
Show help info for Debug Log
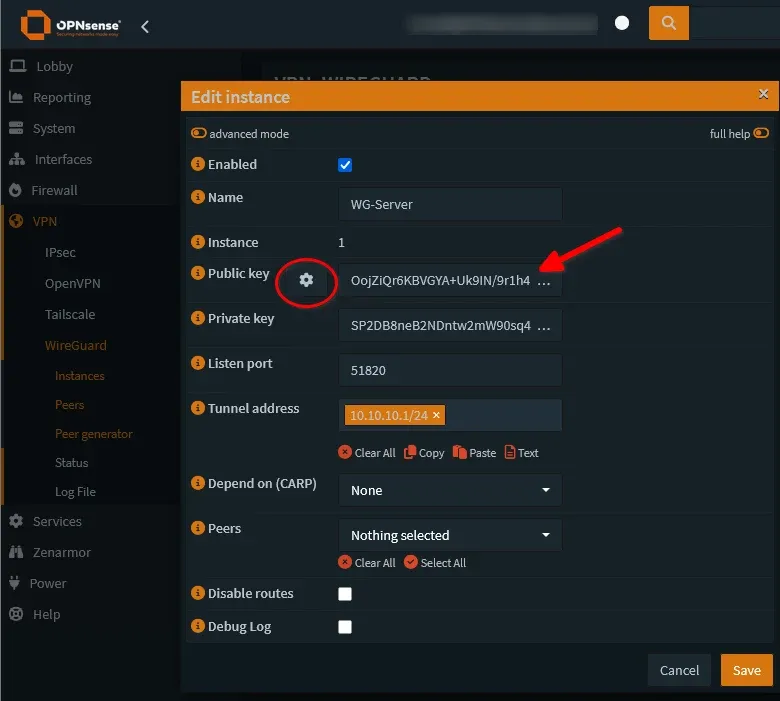point(198,626)
